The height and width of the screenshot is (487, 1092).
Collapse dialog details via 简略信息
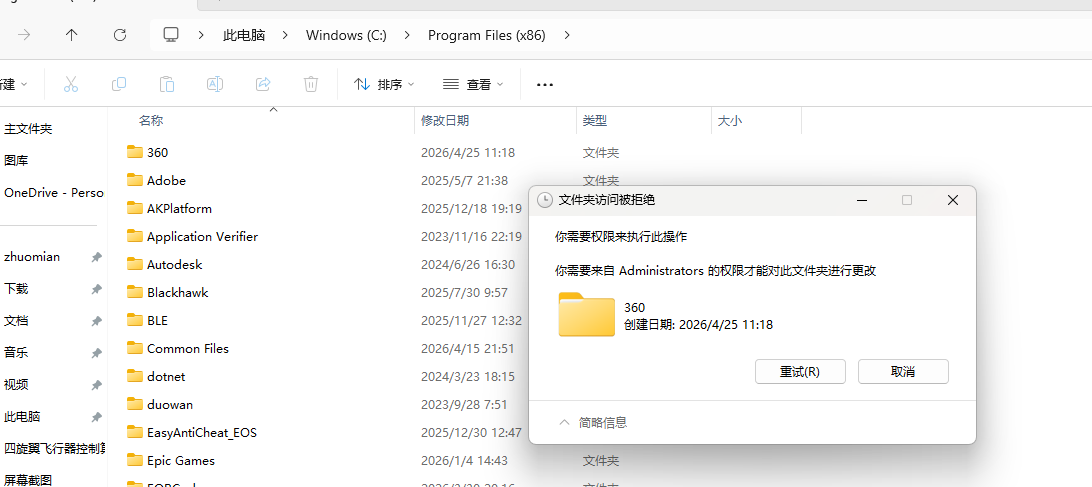tap(594, 422)
